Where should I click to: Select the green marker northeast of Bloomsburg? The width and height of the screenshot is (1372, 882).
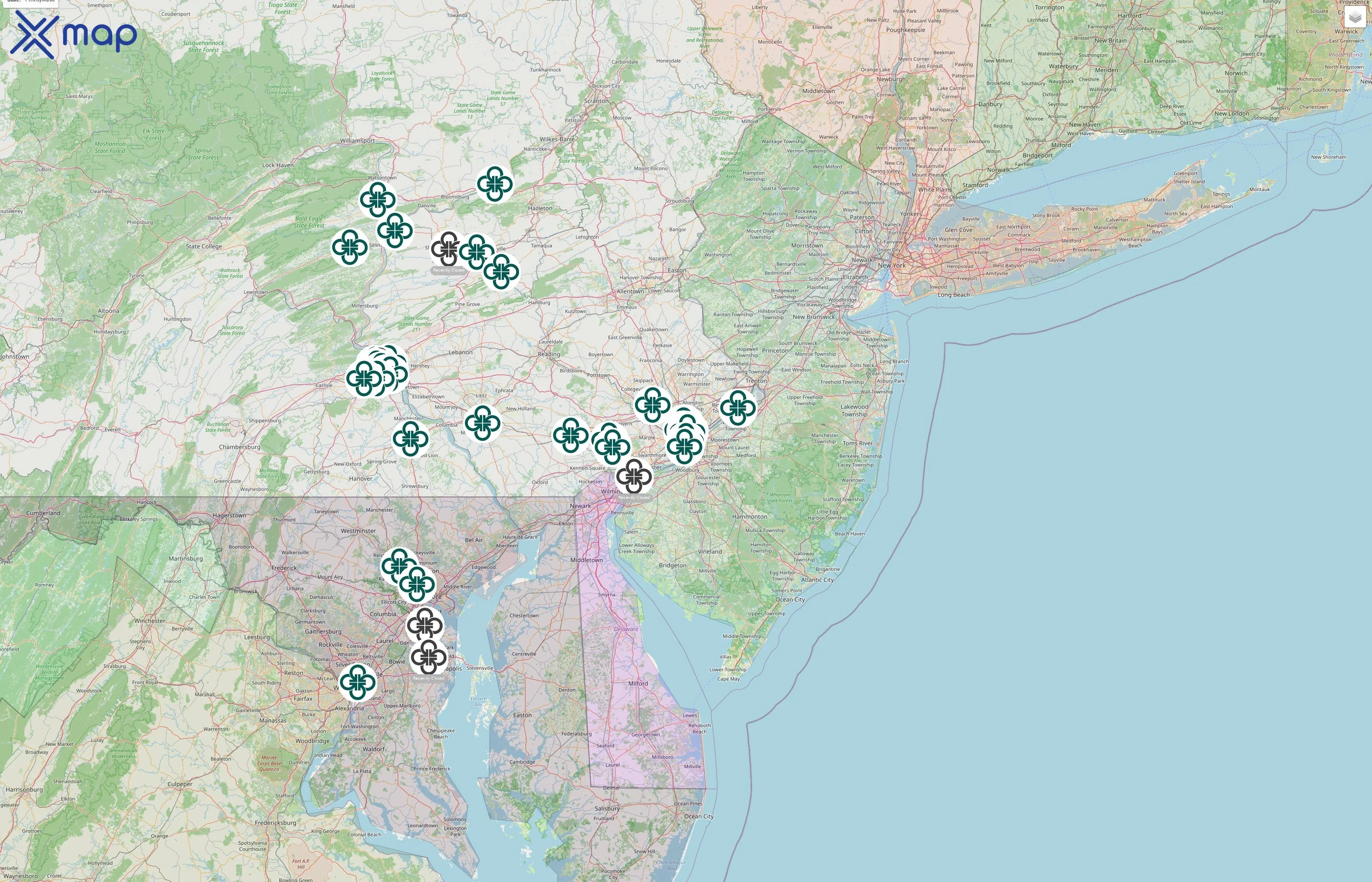(x=495, y=184)
